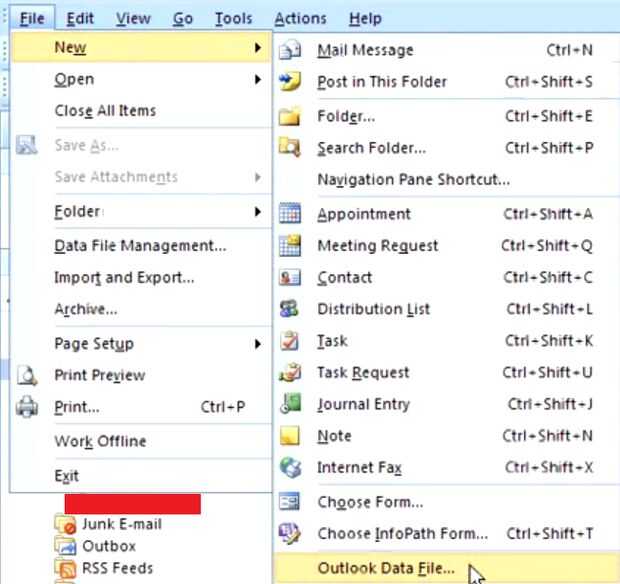
Task: Choose Print... Ctrl+P entry
Action: point(142,406)
